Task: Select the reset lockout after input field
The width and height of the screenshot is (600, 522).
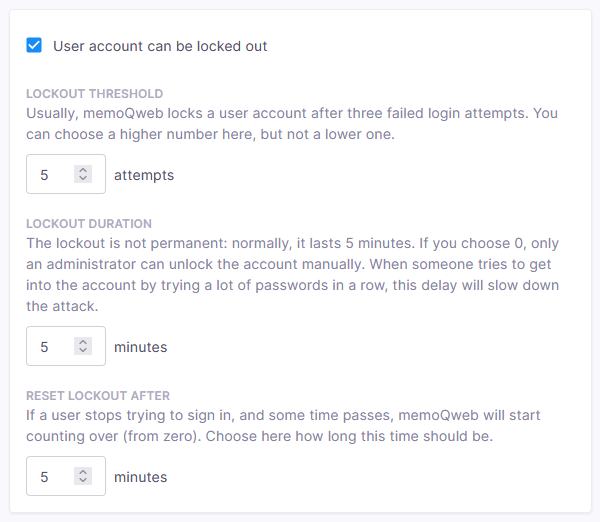Action: click(52, 477)
